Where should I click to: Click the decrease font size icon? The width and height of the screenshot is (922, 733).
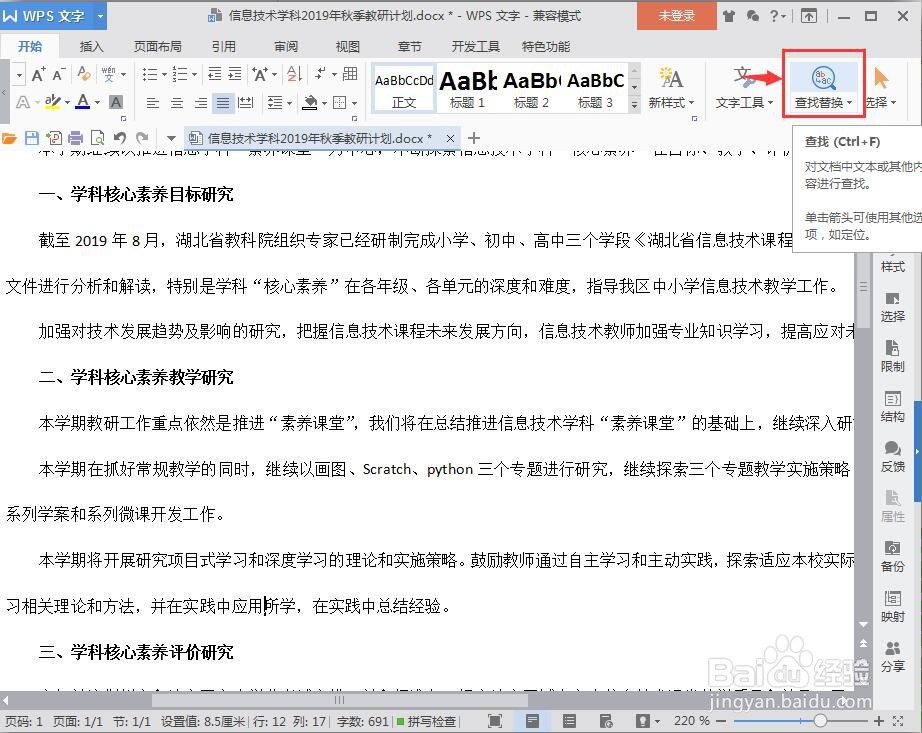point(58,74)
